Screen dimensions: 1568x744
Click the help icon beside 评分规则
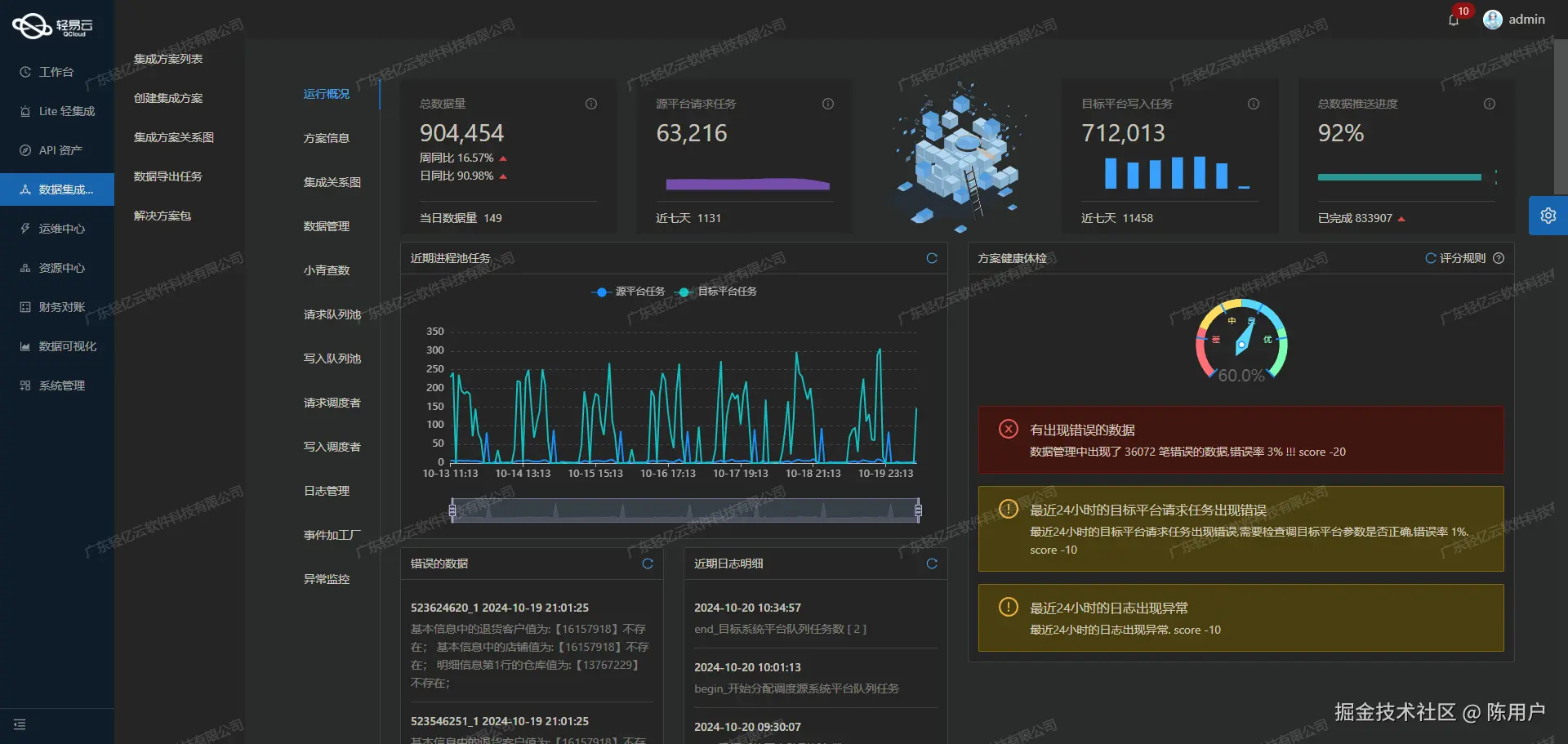tap(1499, 258)
